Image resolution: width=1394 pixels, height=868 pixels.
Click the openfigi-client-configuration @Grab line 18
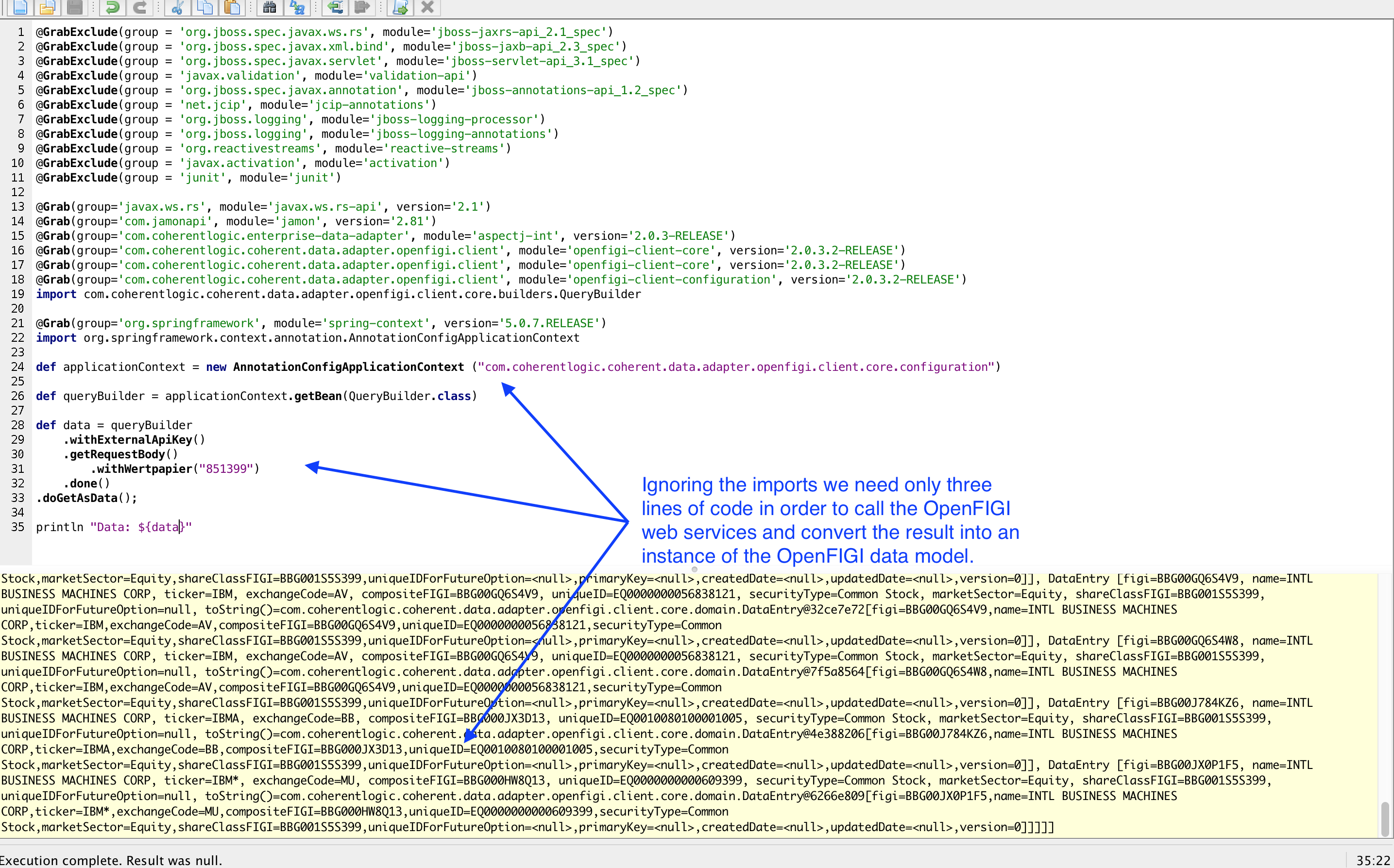[501, 280]
